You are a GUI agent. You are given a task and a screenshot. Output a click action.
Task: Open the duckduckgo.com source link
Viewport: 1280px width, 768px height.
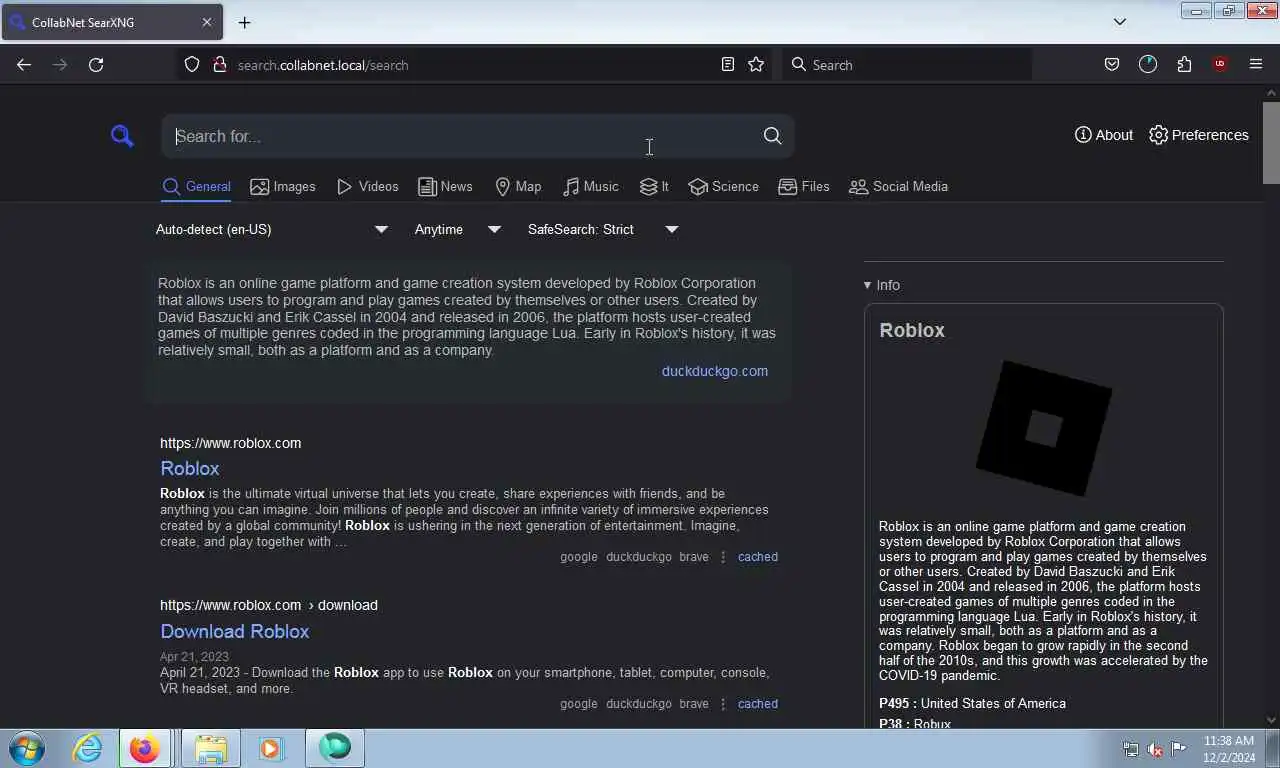click(x=715, y=371)
